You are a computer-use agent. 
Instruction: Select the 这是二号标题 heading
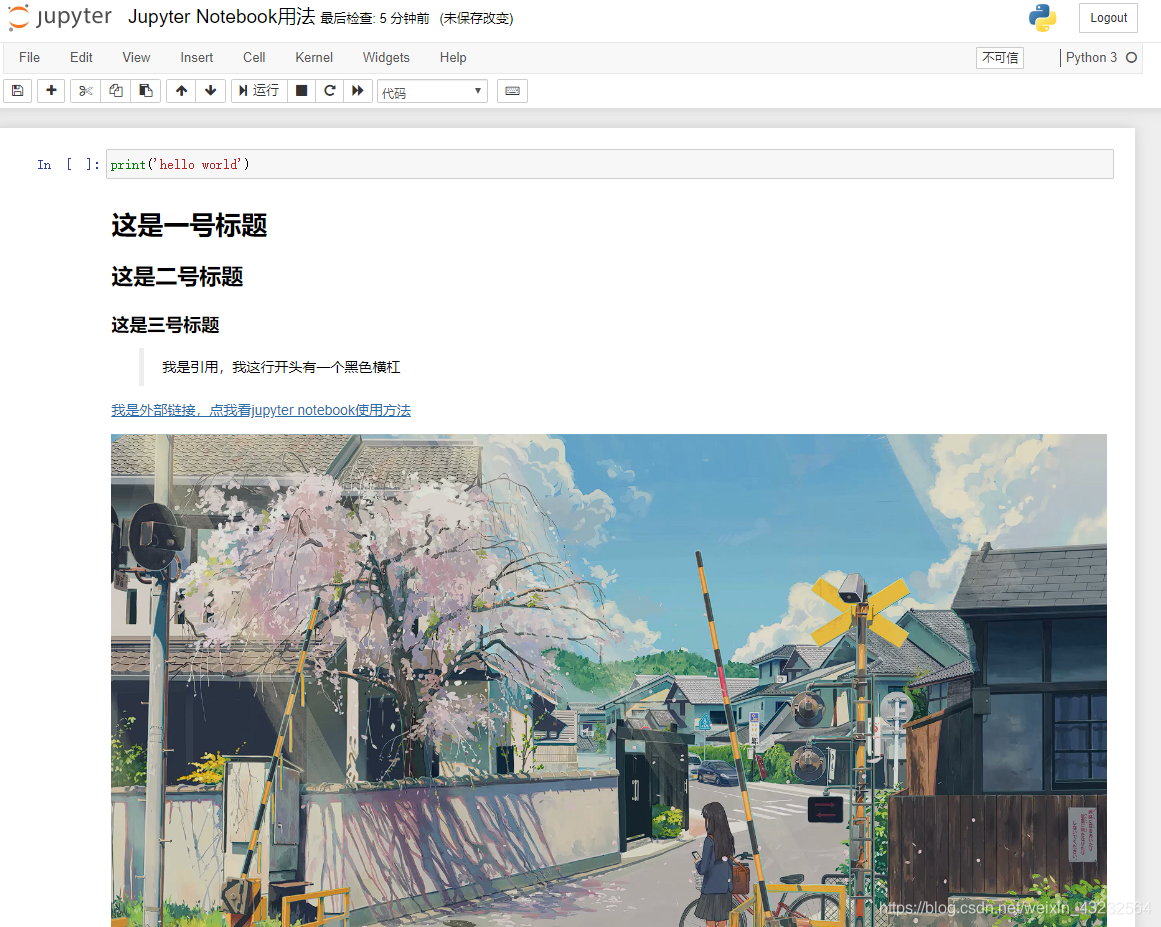click(177, 277)
